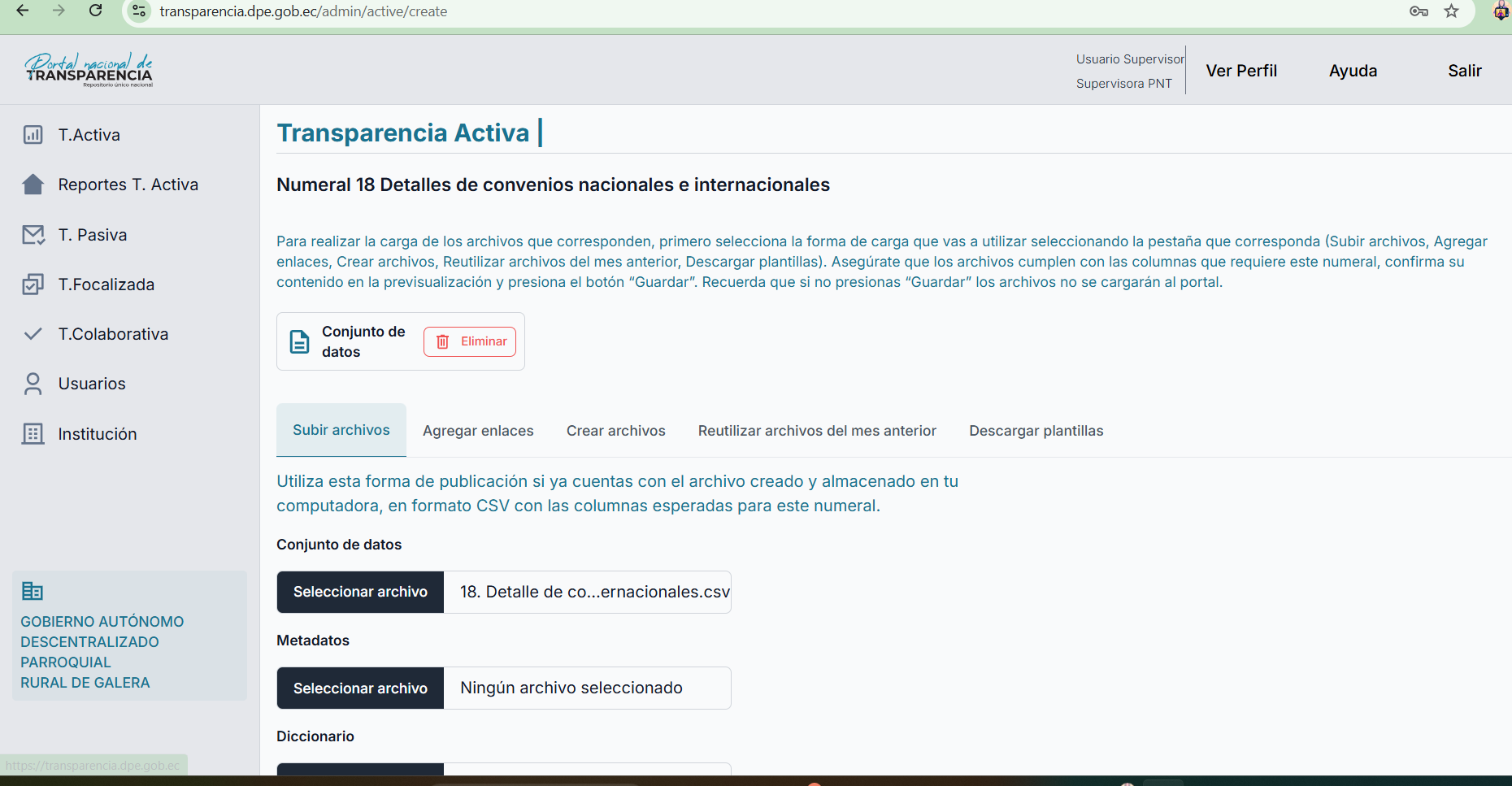1512x786 pixels.
Task: Click the T.Colaborativa checkmark icon
Action: pos(33,334)
